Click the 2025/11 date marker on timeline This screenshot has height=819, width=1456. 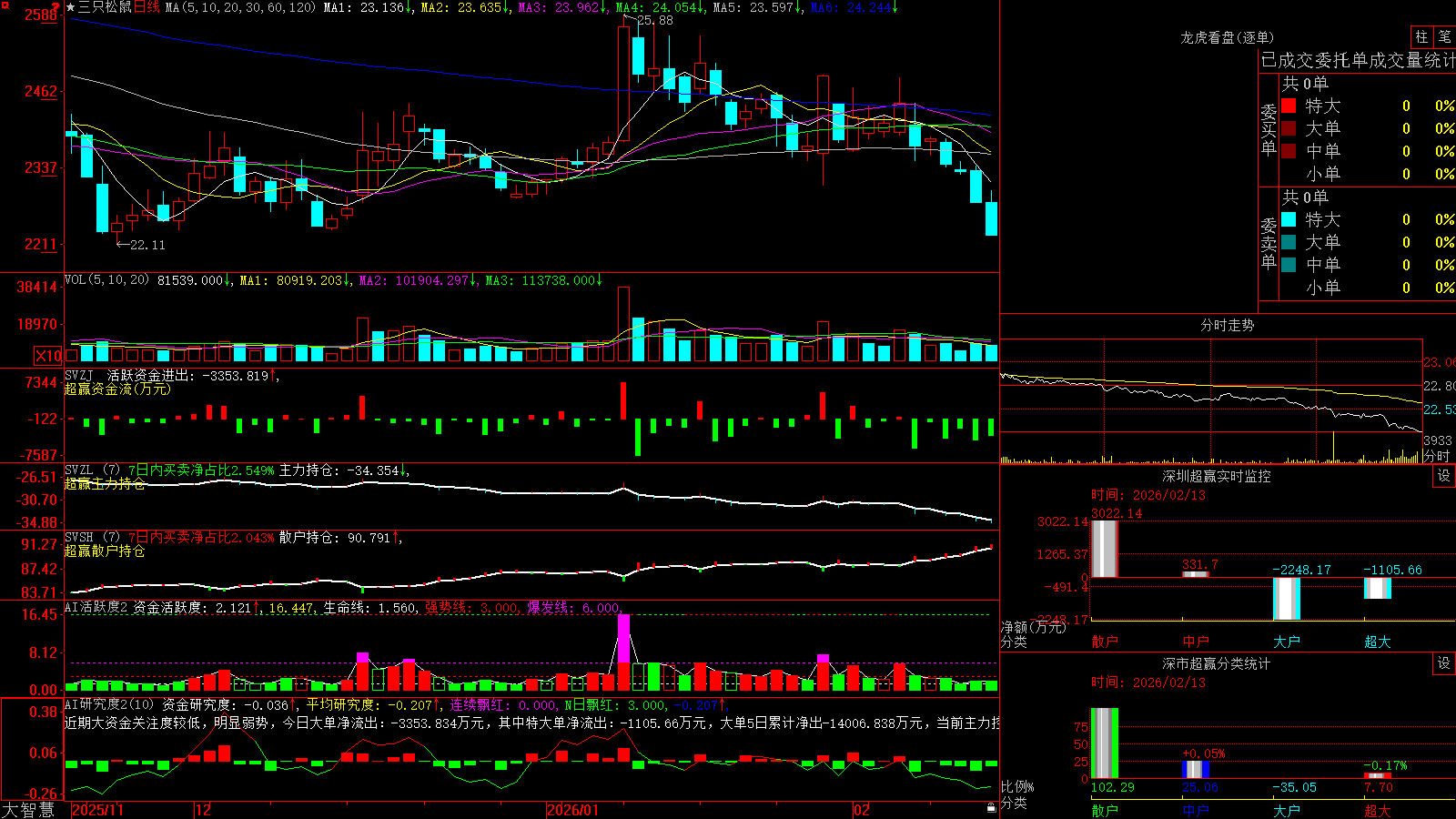tap(97, 810)
